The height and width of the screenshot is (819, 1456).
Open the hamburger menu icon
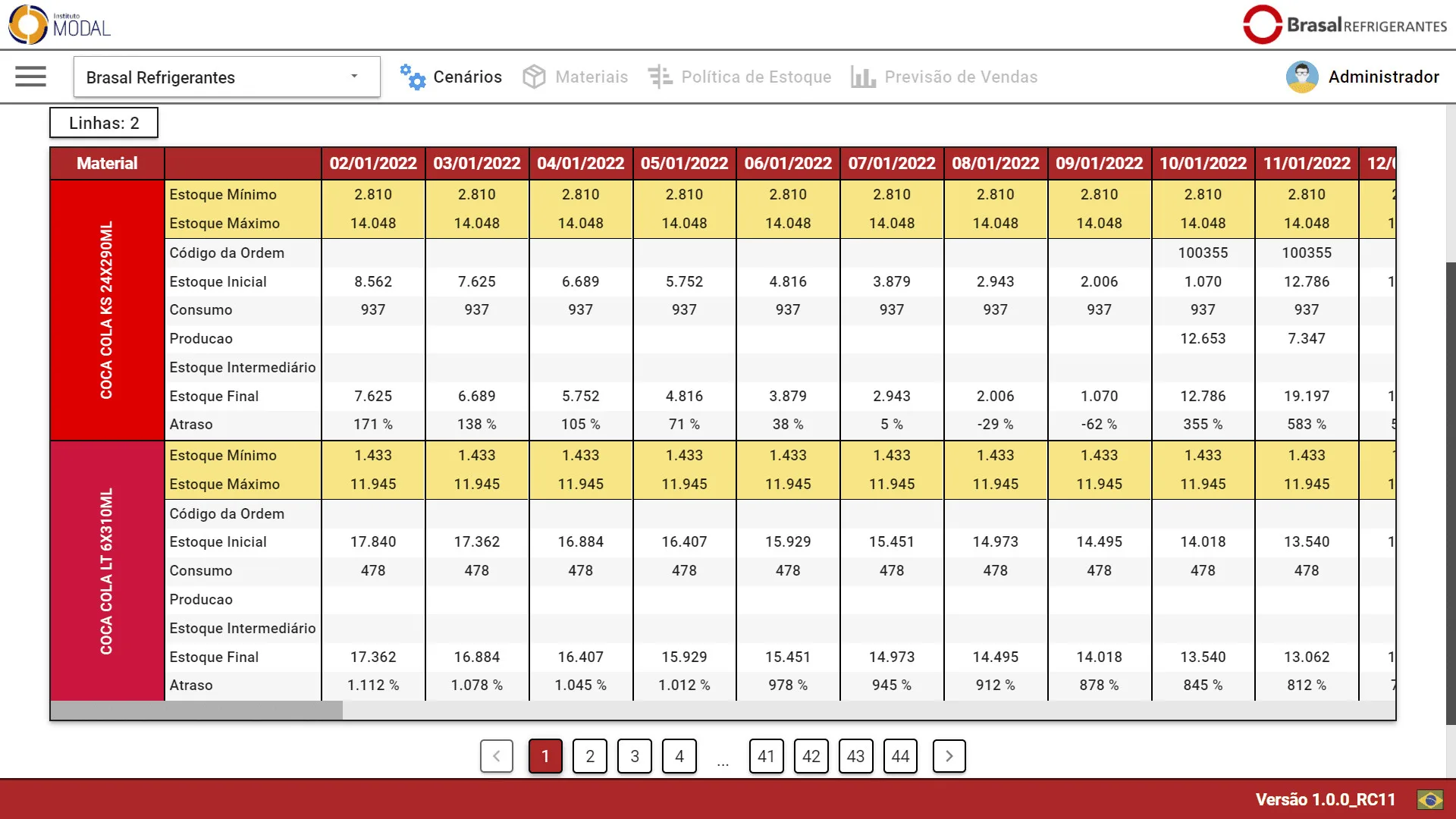coord(30,77)
